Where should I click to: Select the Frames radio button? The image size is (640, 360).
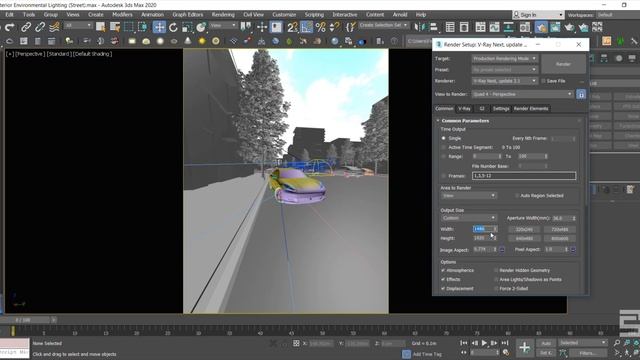444,176
